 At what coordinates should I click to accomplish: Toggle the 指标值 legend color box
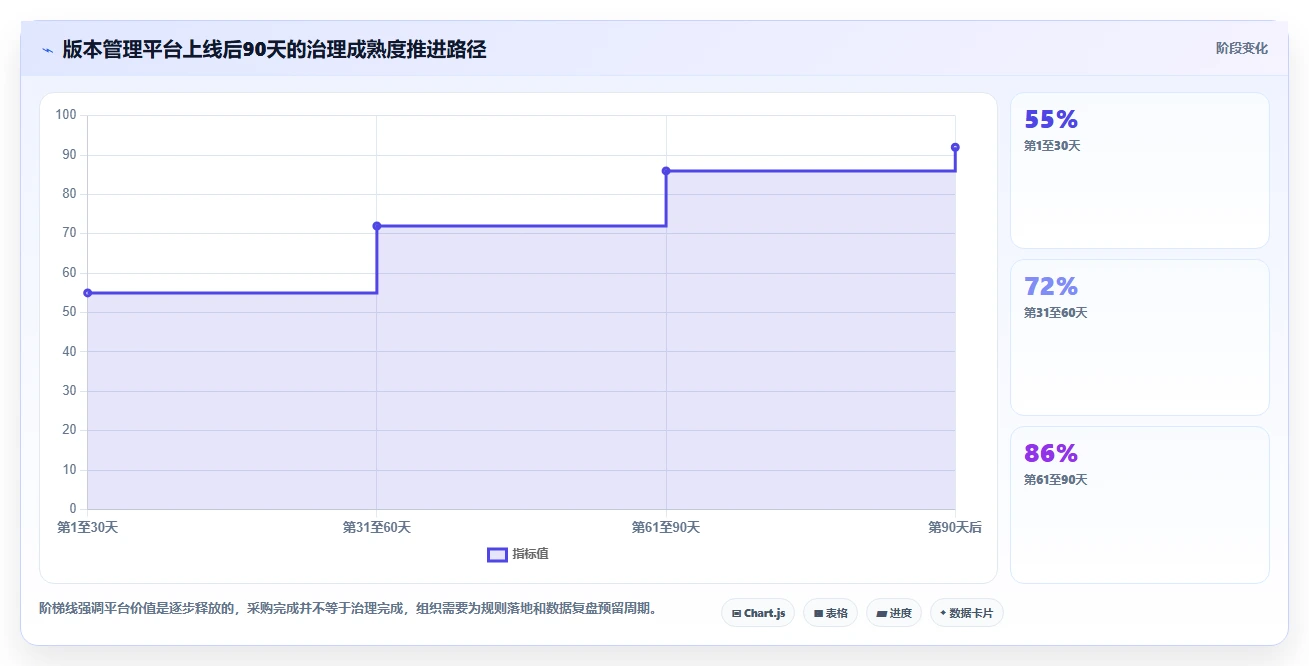[497, 555]
